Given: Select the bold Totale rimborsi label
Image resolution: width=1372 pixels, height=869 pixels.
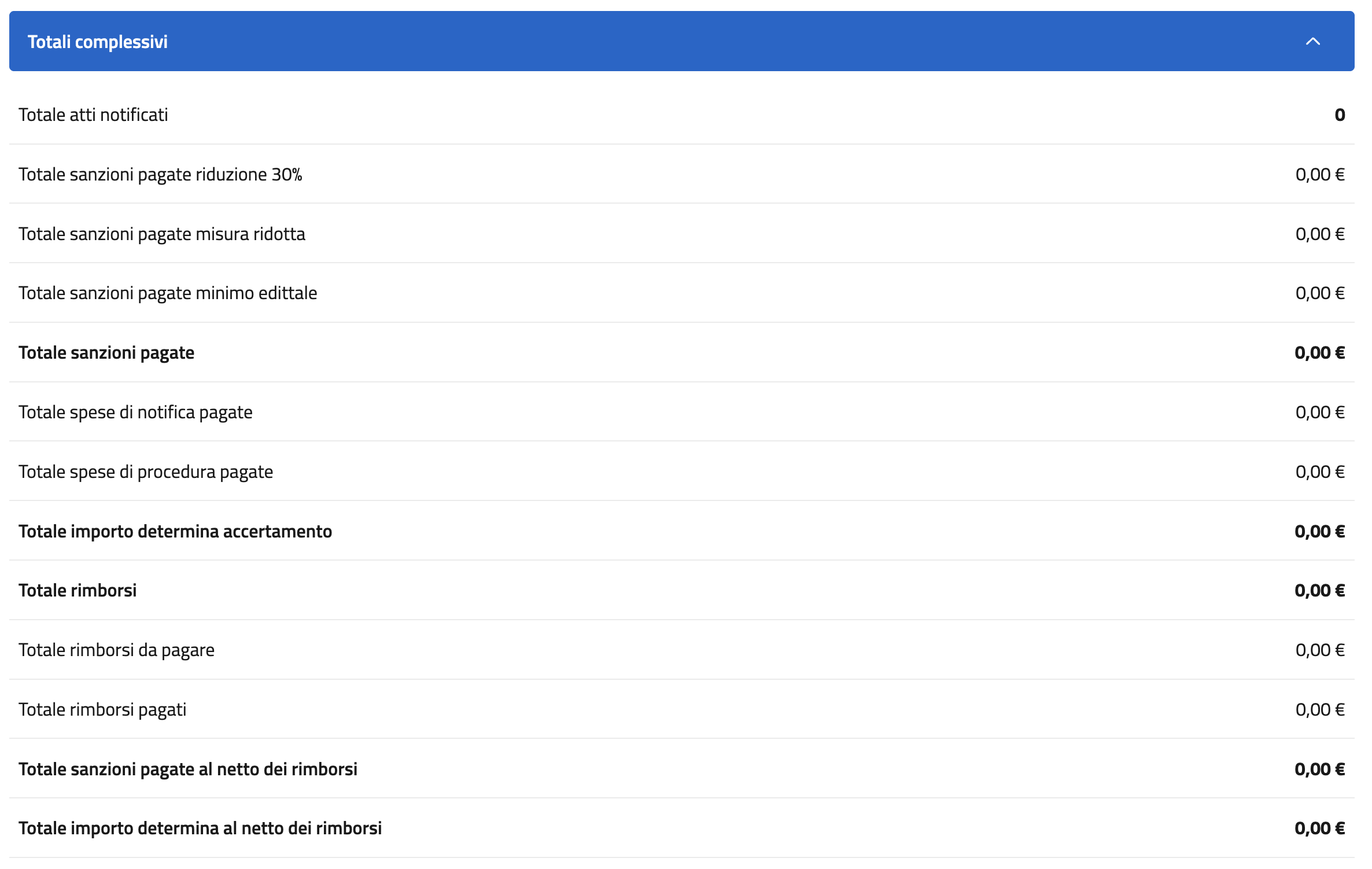Looking at the screenshot, I should point(78,590).
